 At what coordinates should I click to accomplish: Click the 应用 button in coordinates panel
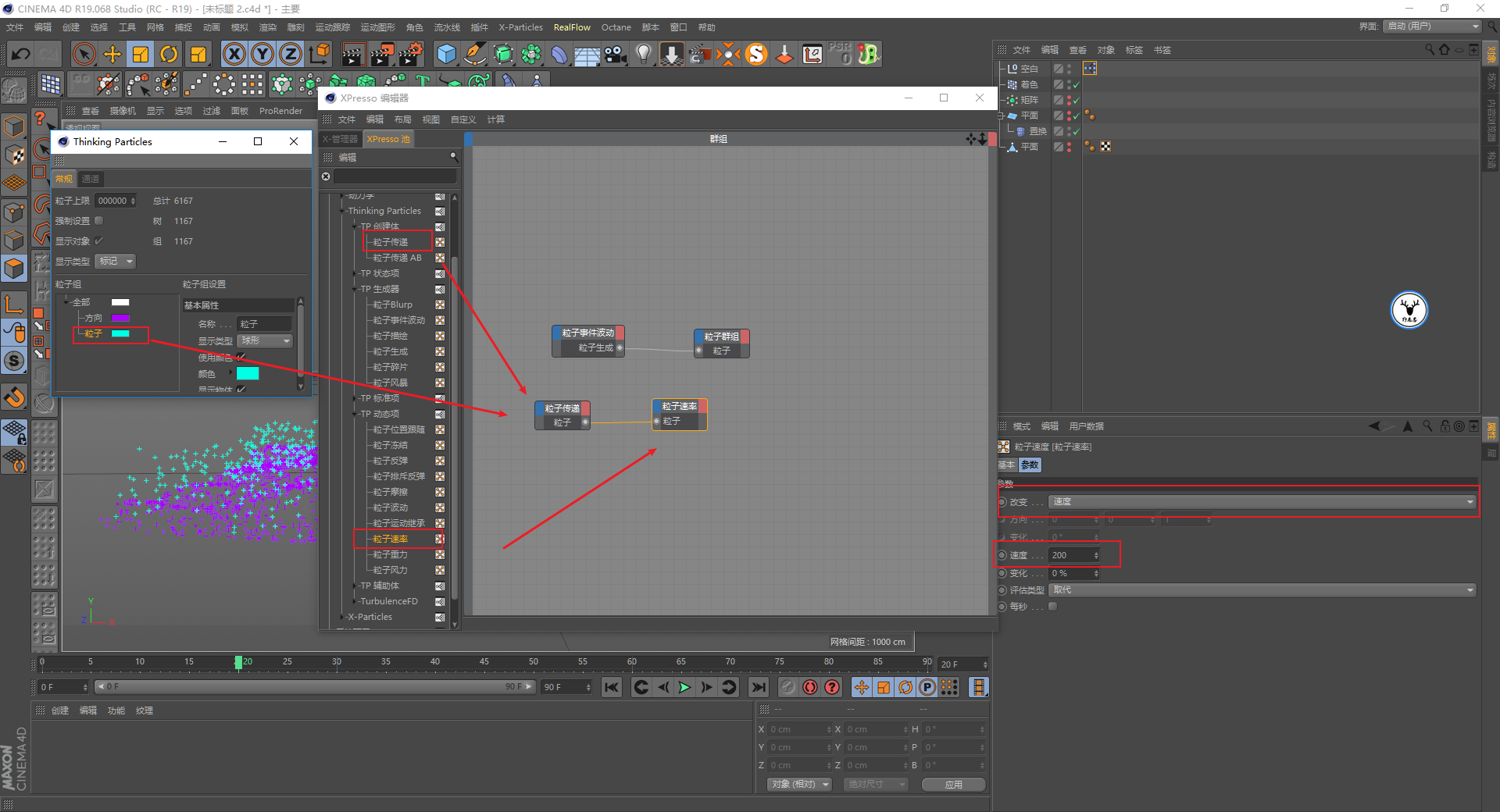pyautogui.click(x=953, y=785)
